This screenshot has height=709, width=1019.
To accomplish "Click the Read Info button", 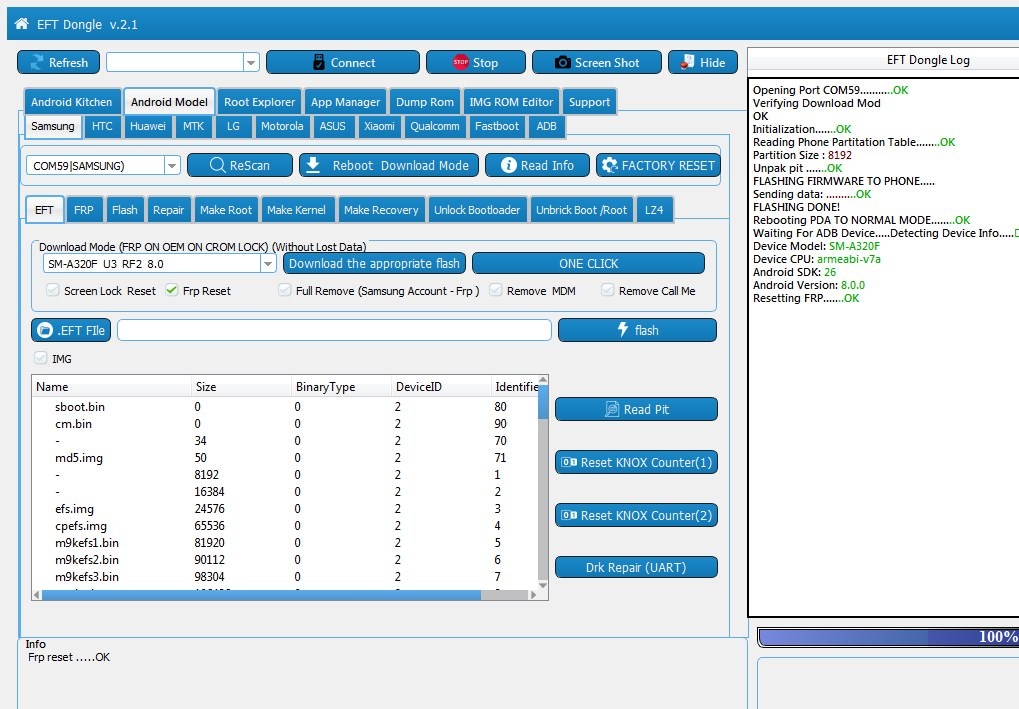I will point(537,165).
